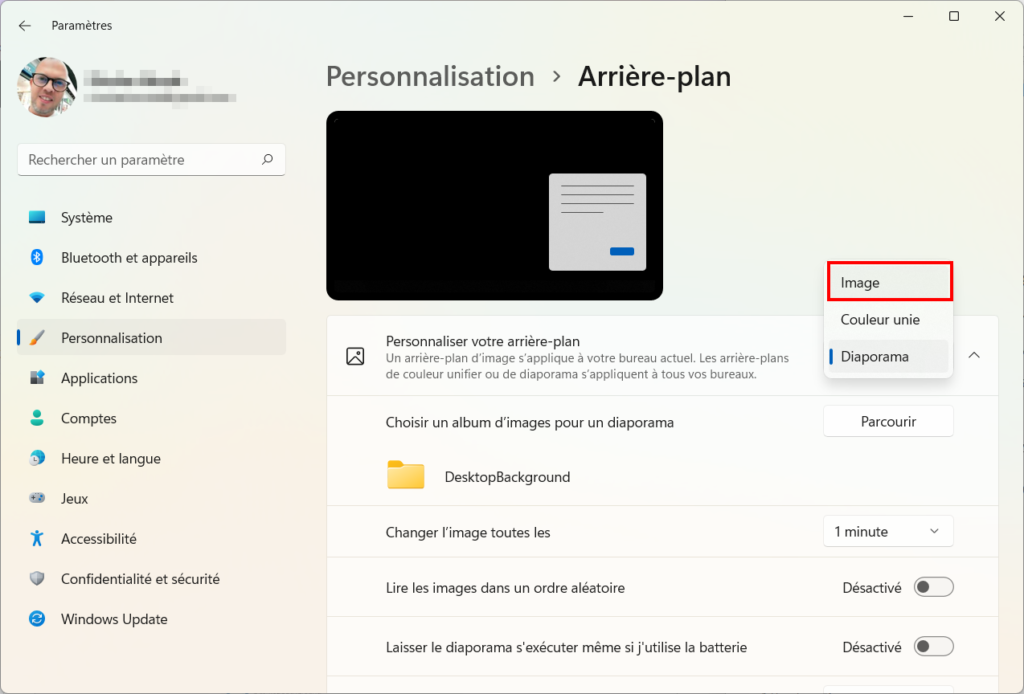Maximize the Paramètres window
This screenshot has height=694, width=1024.
[x=954, y=16]
